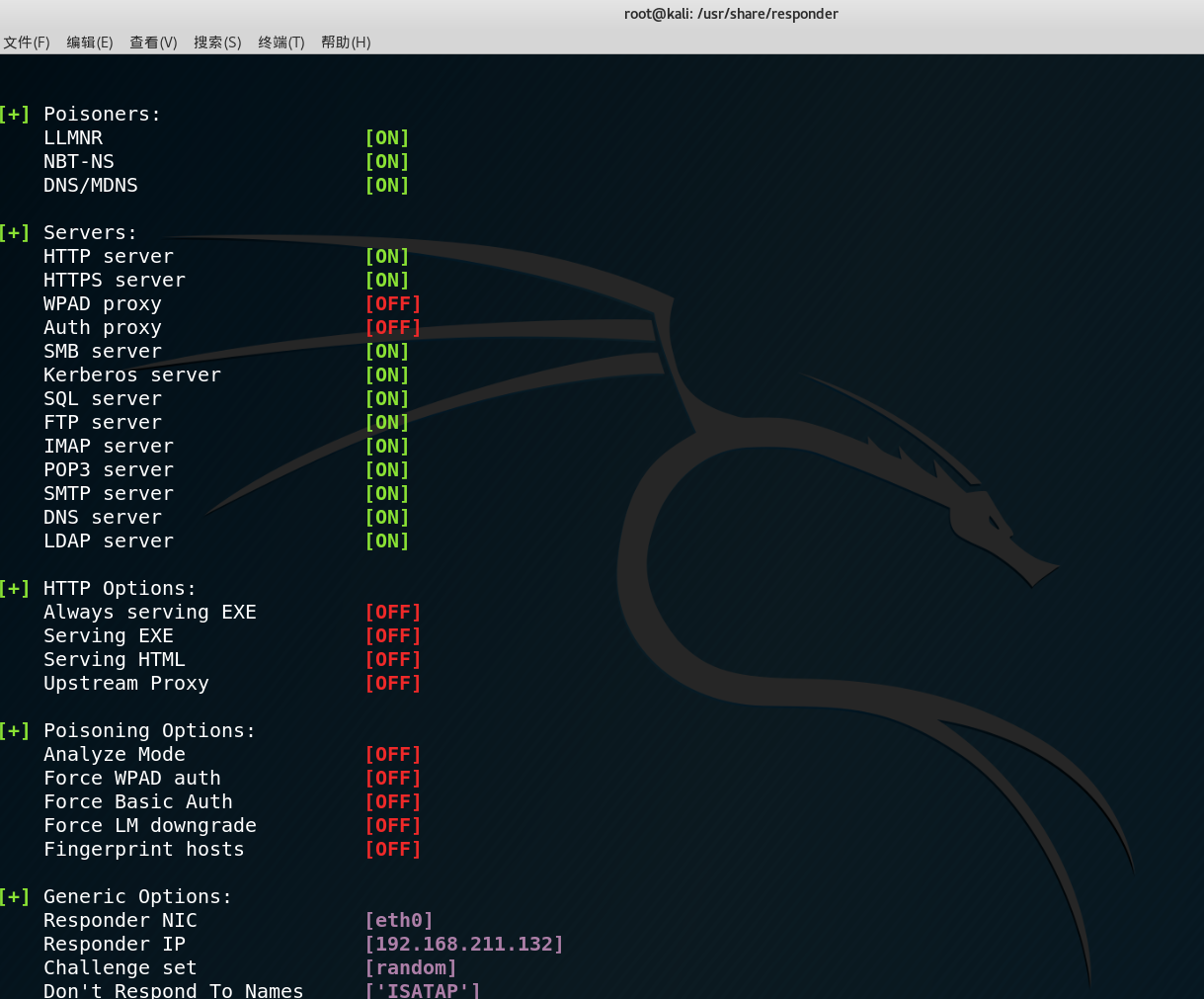Select the DNS/MDNS line label
This screenshot has height=999, width=1204.
(91, 186)
